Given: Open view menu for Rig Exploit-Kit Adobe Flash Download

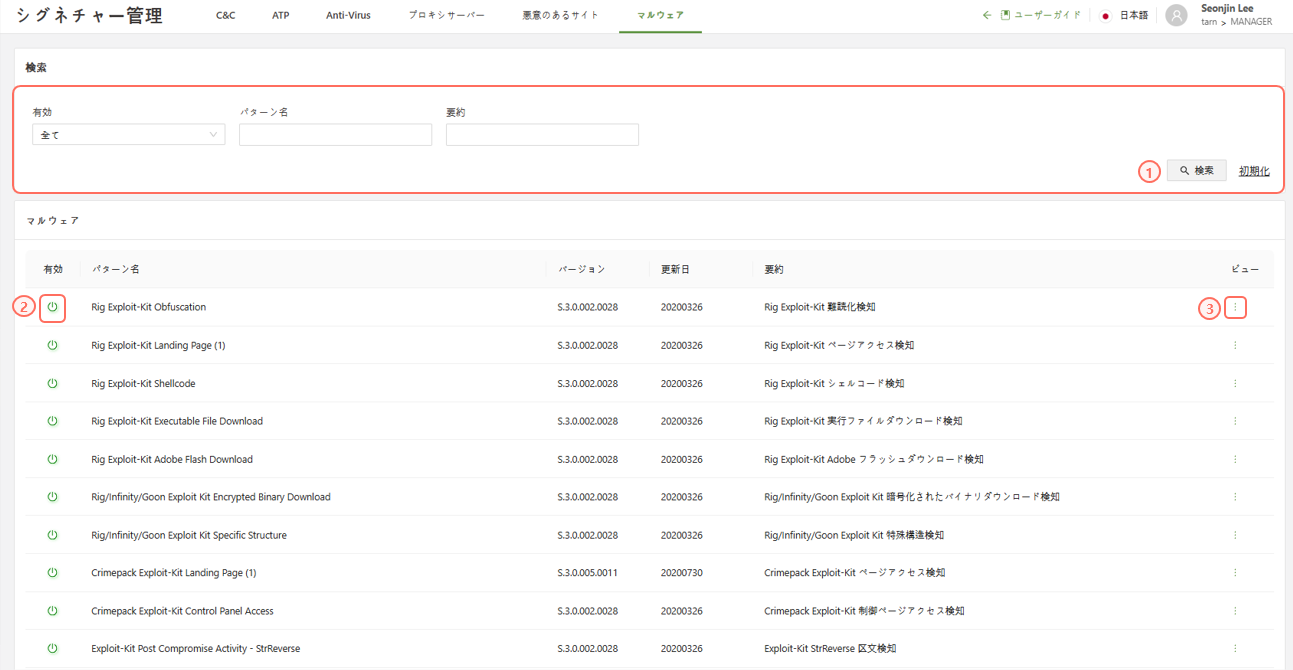Looking at the screenshot, I should 1235,460.
